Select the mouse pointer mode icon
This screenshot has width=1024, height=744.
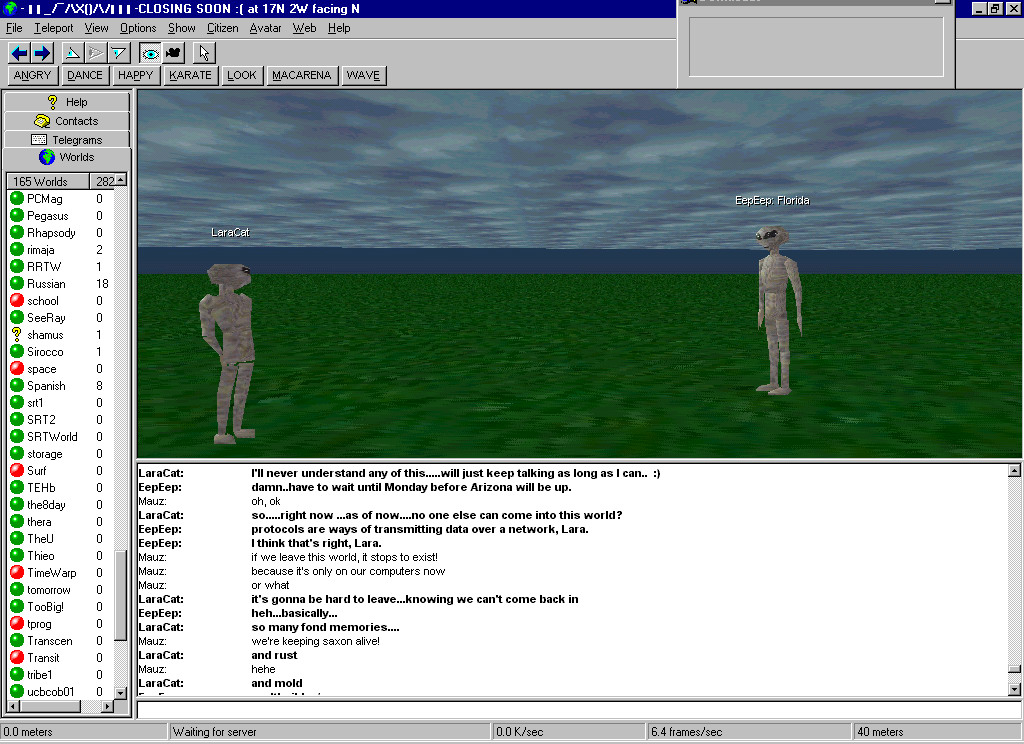coord(204,53)
